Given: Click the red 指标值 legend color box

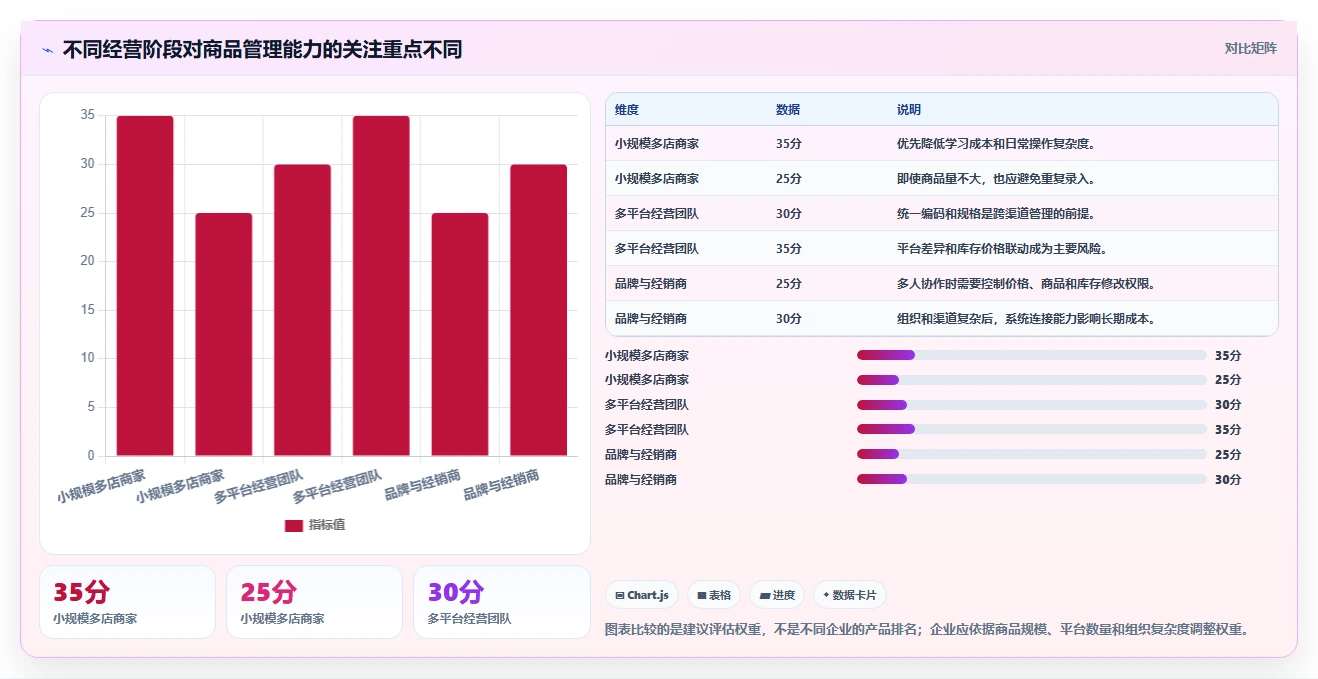Looking at the screenshot, I should tap(293, 525).
